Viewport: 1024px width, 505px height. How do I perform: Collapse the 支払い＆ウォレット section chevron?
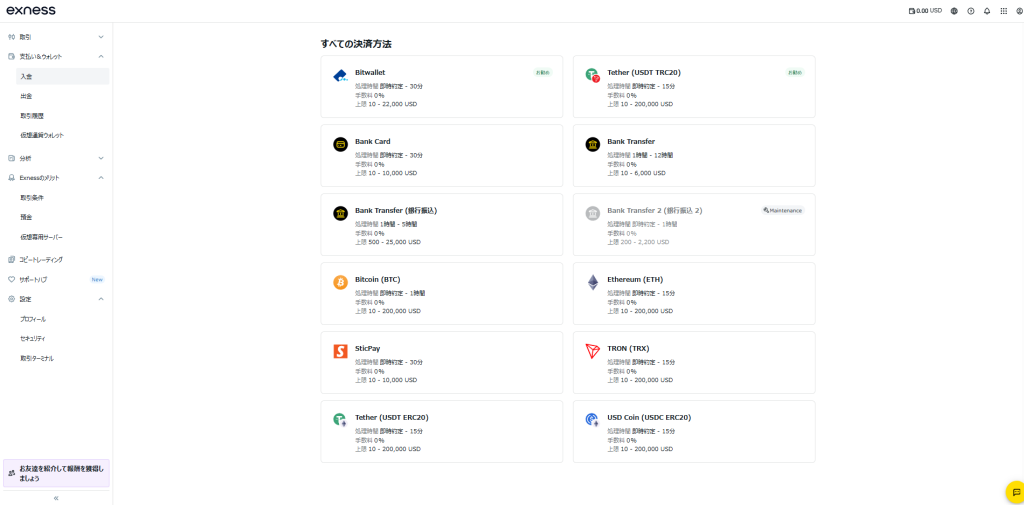[101, 57]
